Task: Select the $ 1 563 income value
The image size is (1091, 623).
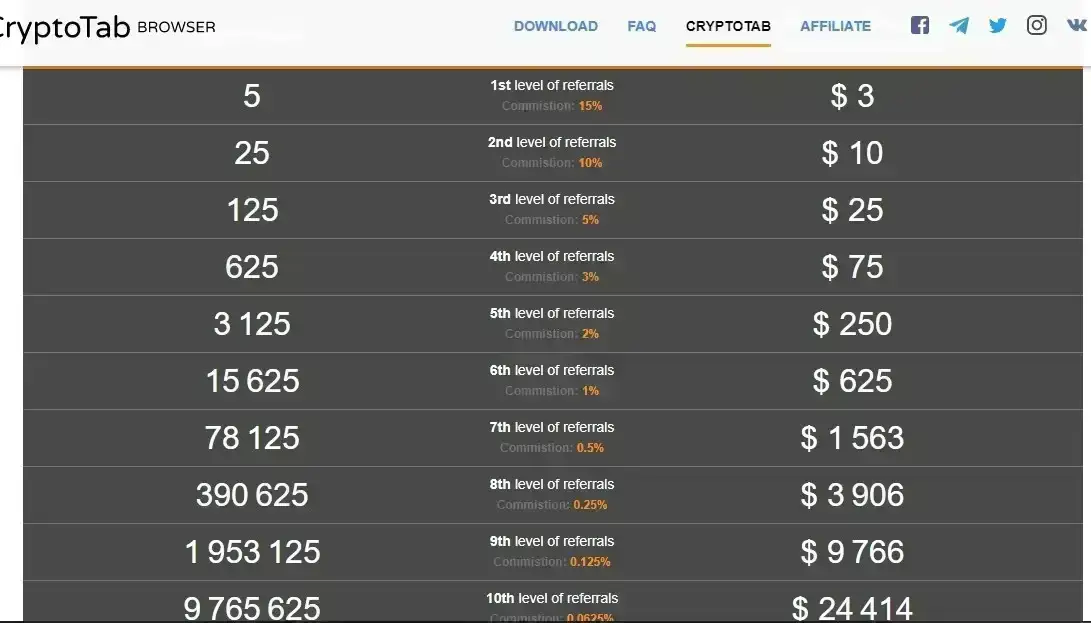Action: [x=852, y=438]
